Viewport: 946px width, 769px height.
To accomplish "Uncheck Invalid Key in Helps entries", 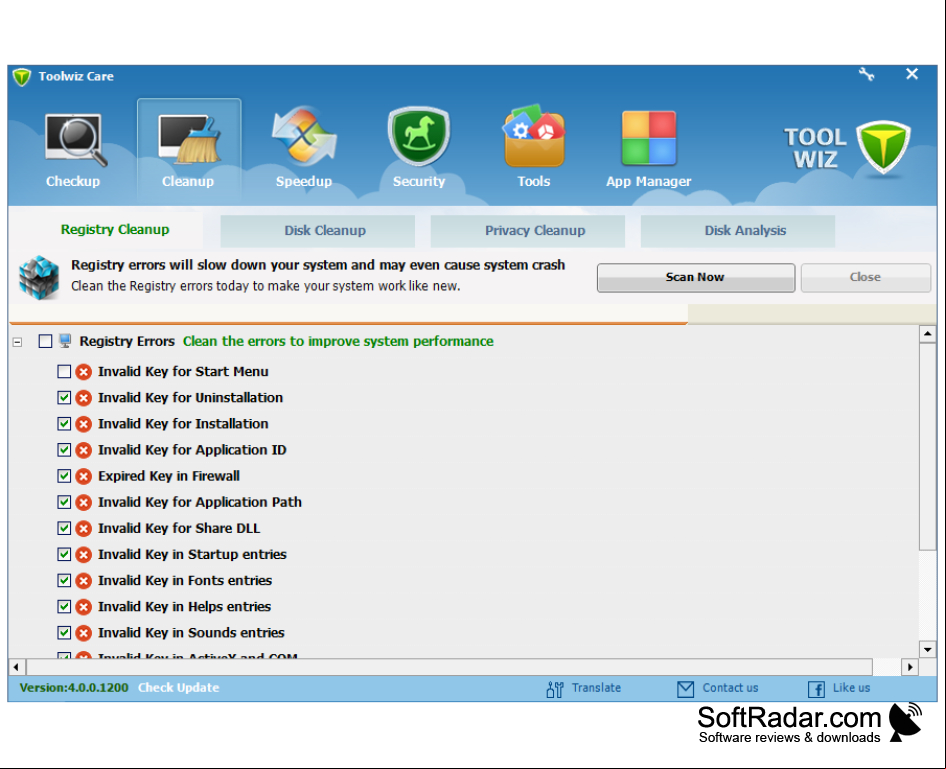I will pos(64,607).
